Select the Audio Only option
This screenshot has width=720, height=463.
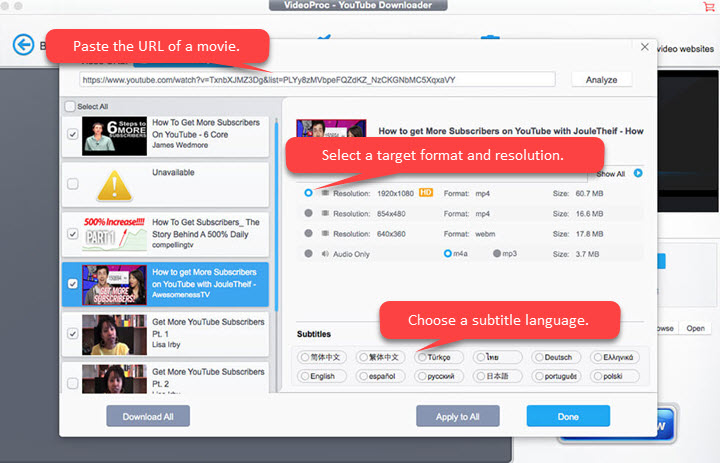pos(308,254)
